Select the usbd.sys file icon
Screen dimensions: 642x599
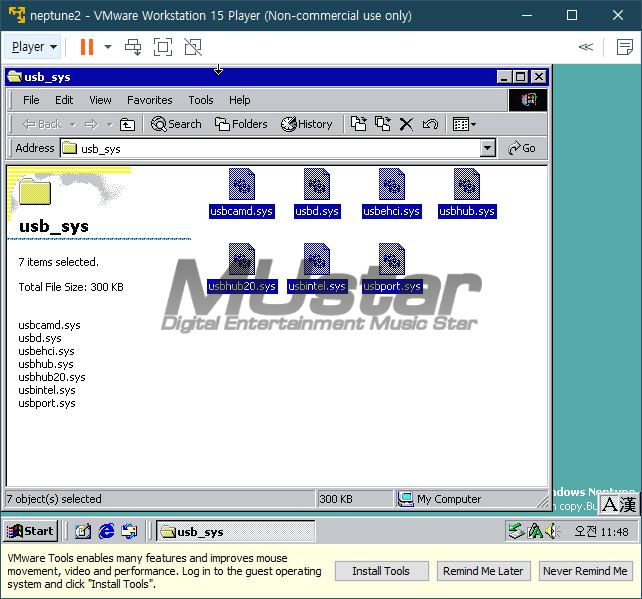[x=316, y=184]
